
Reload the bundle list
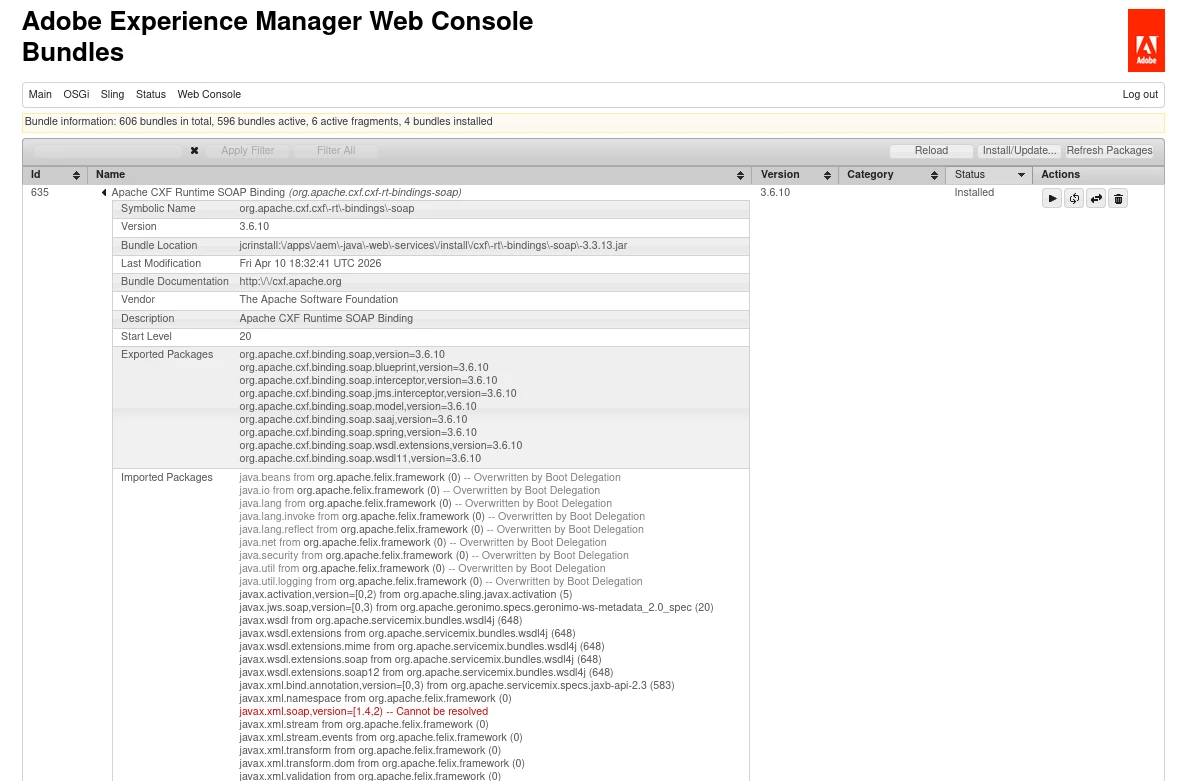tap(931, 150)
